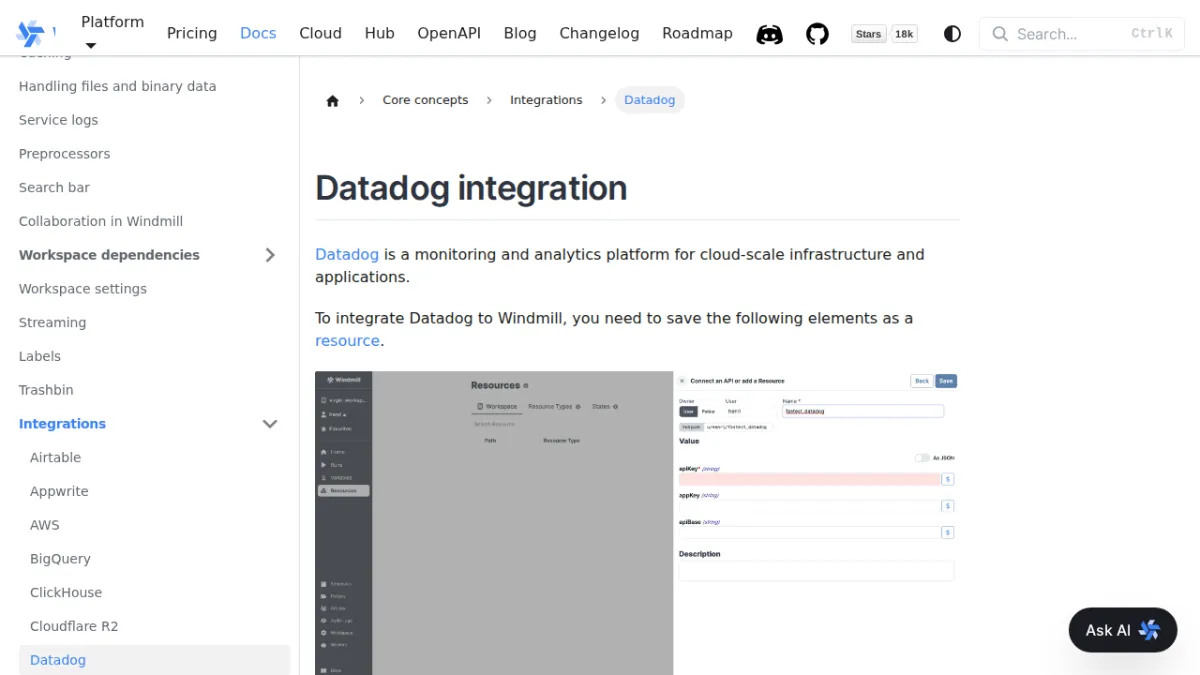The height and width of the screenshot is (675, 1200).
Task: Open the Blog nav item
Action: pos(520,33)
